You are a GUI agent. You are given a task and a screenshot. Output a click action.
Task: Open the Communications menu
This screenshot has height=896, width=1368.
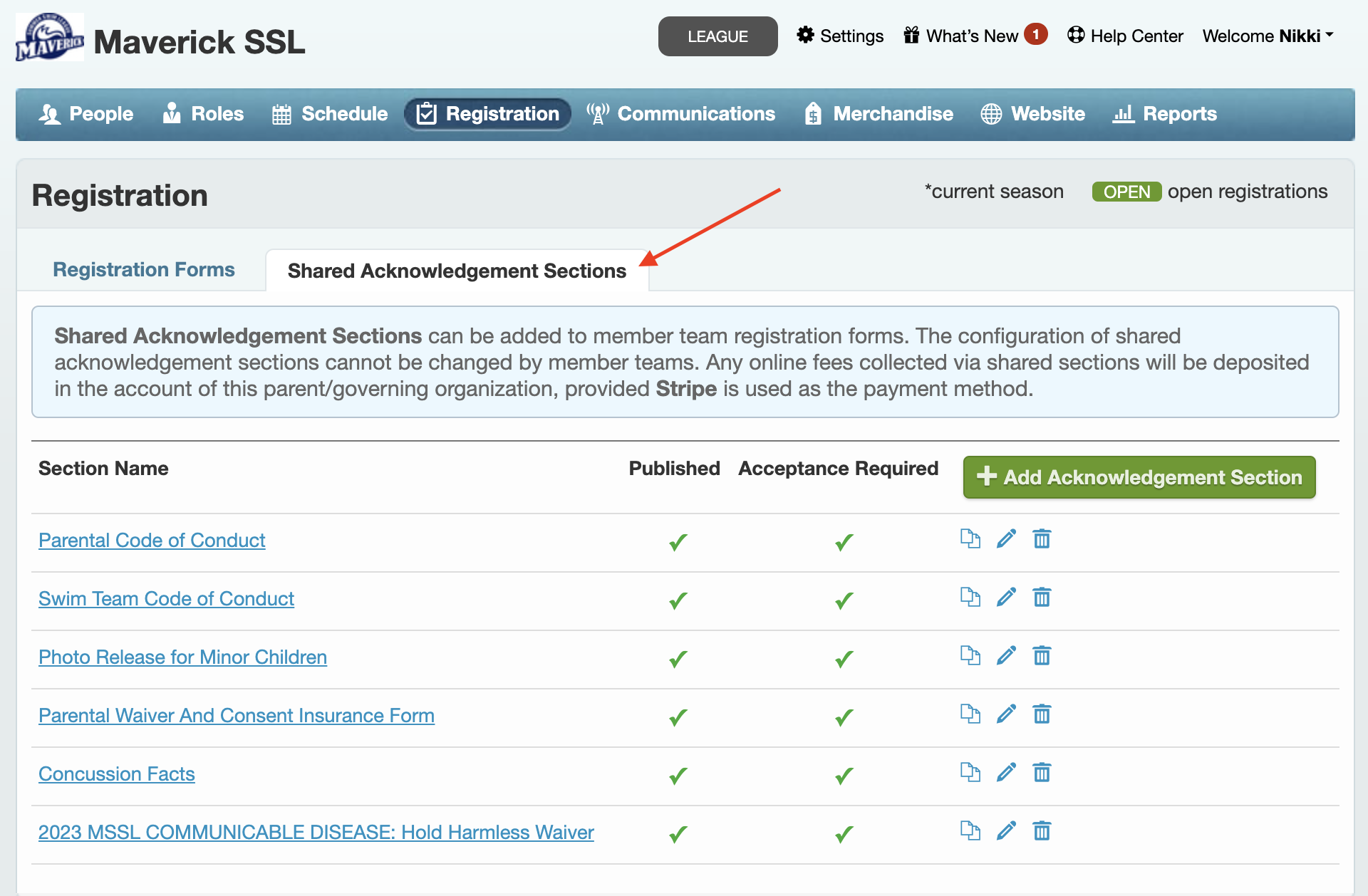tap(680, 114)
